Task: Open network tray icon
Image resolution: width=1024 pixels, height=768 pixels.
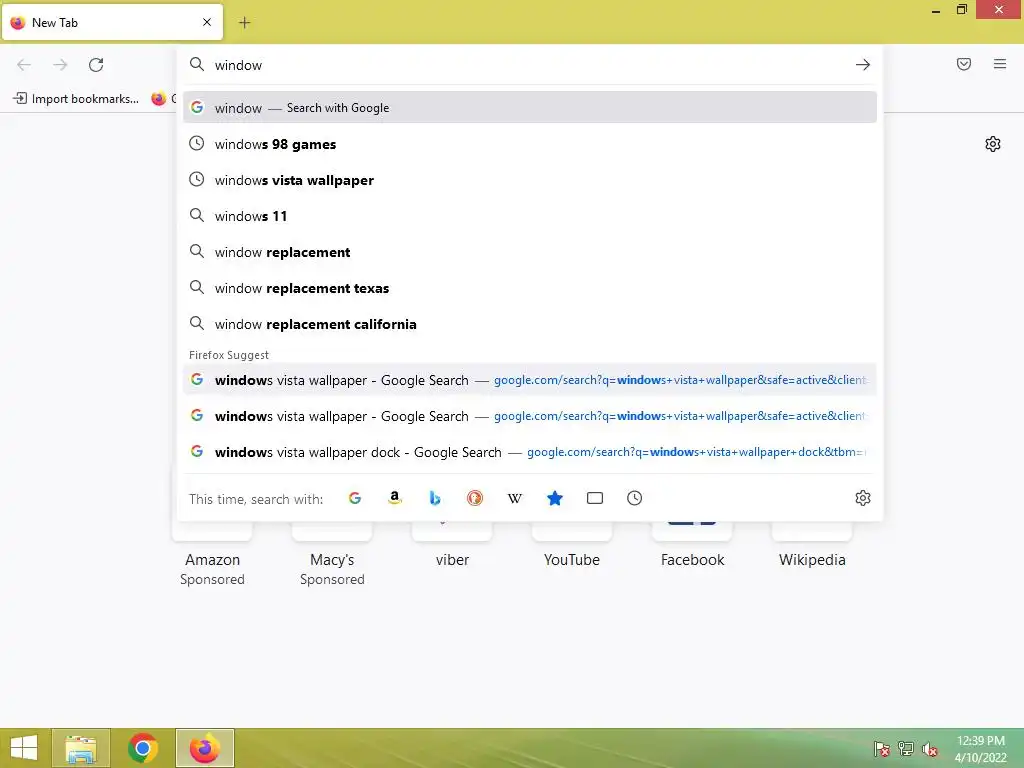Action: pos(906,749)
